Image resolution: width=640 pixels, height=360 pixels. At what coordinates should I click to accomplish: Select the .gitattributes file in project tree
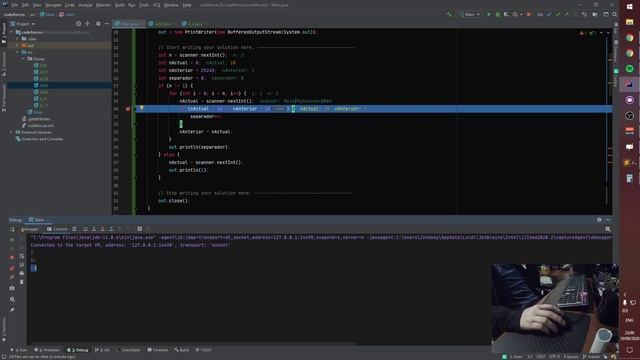coord(36,119)
